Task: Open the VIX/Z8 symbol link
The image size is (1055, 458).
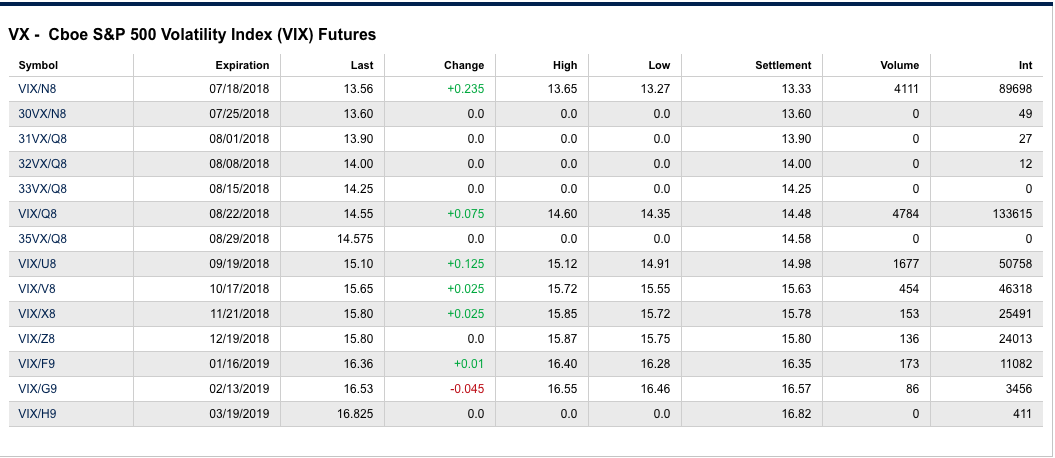Action: [38, 339]
